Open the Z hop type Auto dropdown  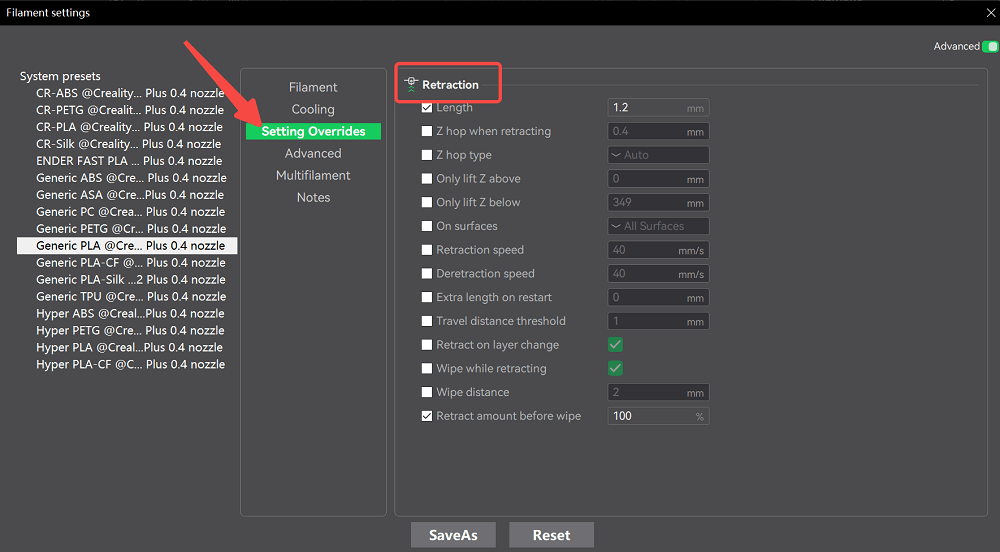(658, 155)
